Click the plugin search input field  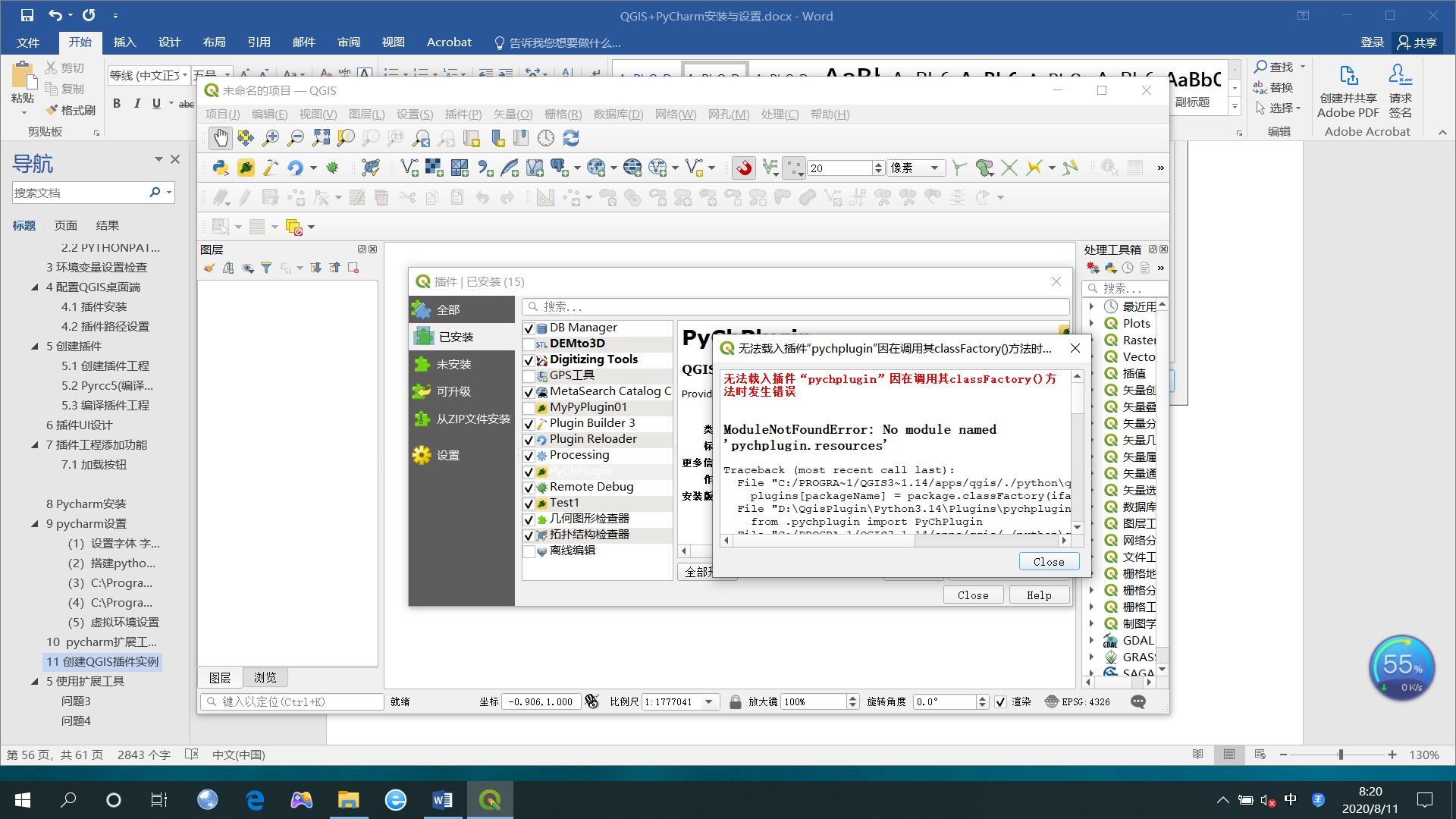(795, 306)
